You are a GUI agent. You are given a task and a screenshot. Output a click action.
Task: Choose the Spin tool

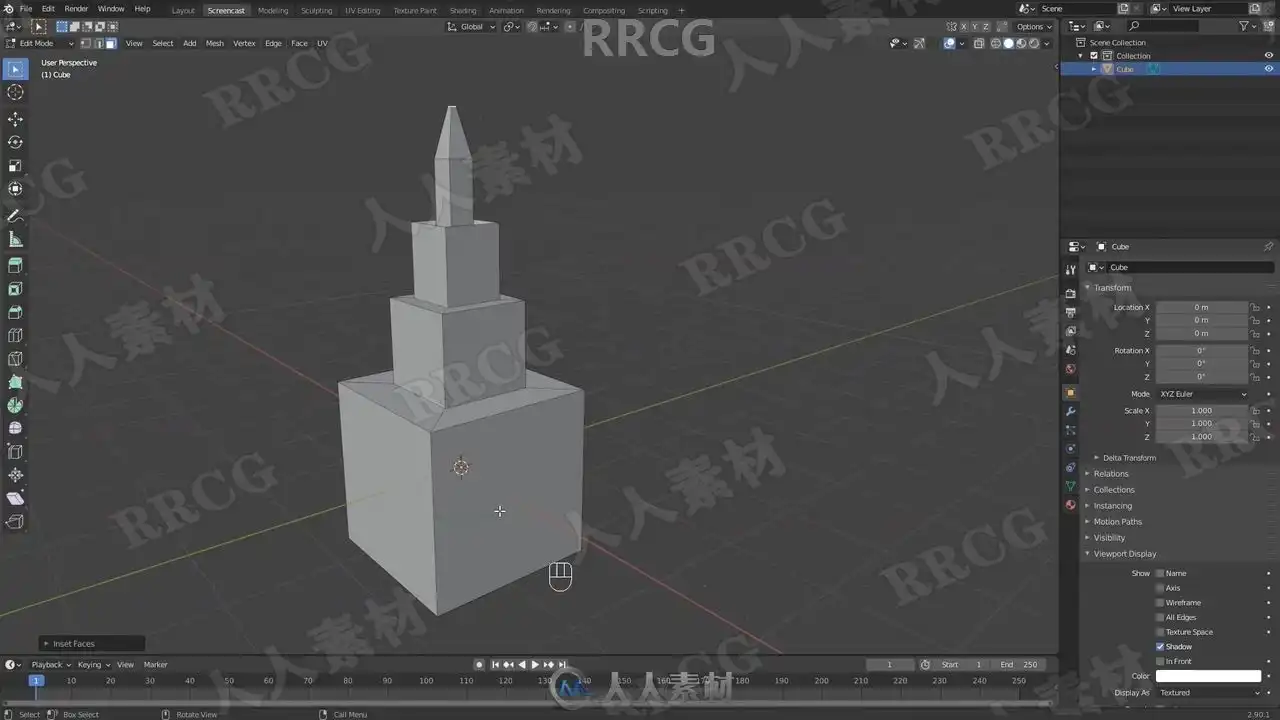click(x=15, y=405)
